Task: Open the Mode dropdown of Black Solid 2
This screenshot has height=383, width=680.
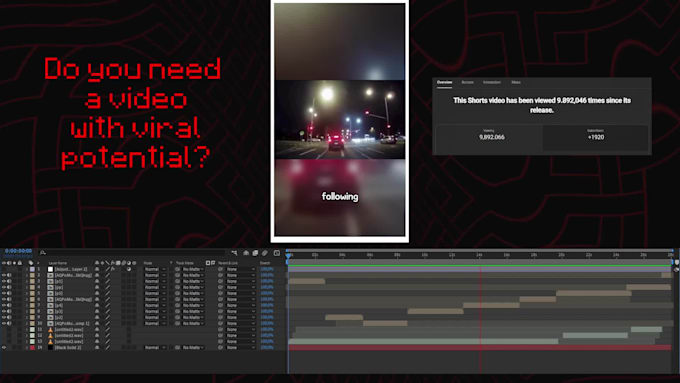Action: [155, 347]
